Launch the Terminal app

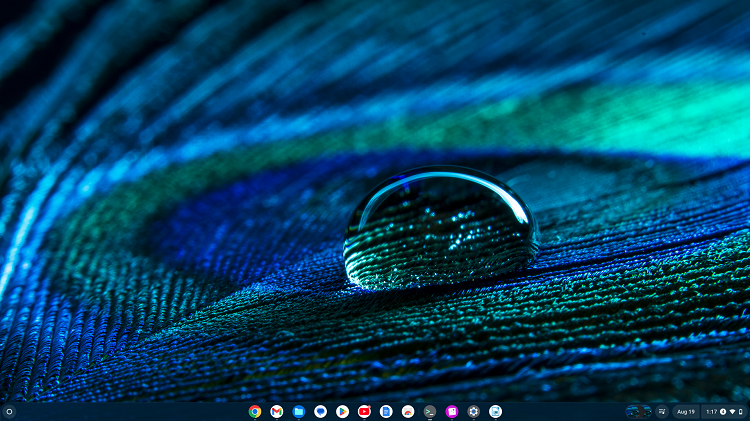coord(430,411)
